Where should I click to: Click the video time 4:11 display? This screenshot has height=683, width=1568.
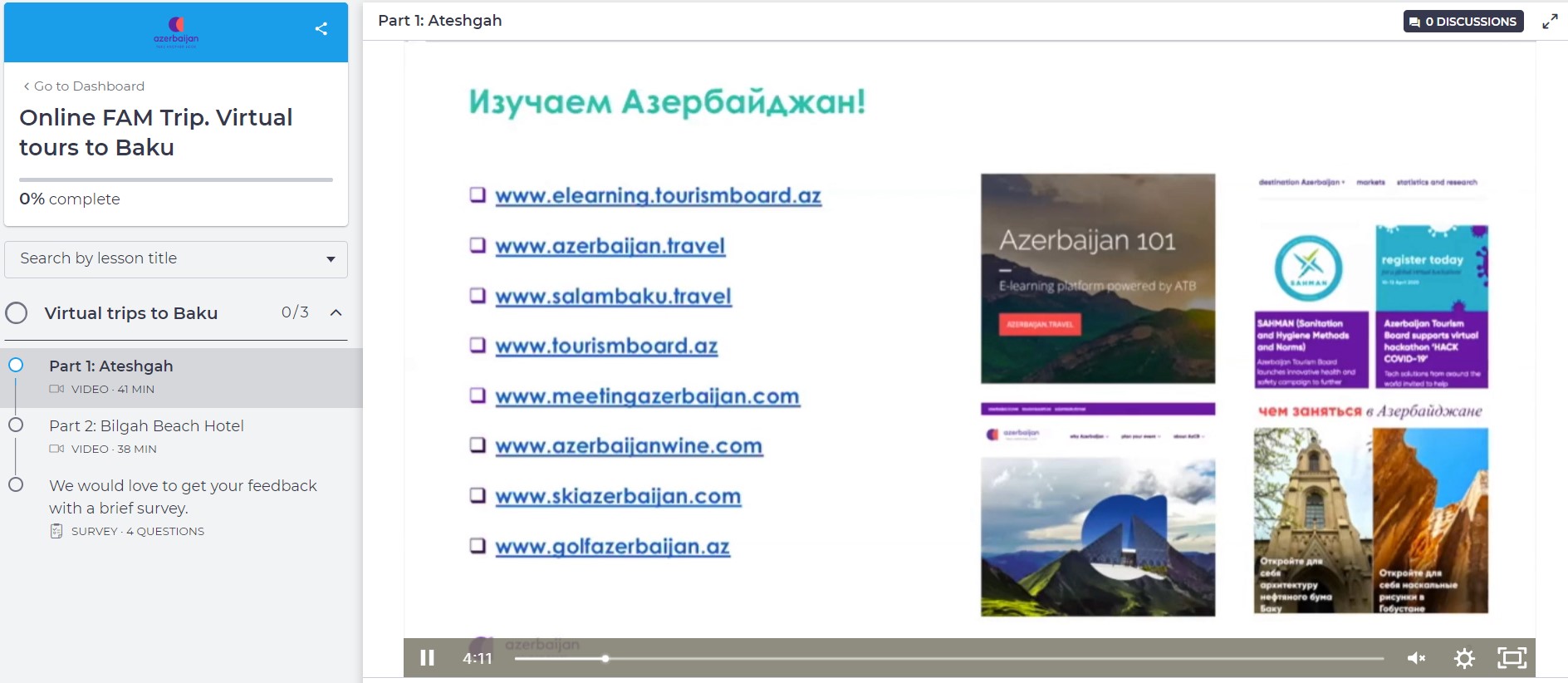pyautogui.click(x=478, y=658)
